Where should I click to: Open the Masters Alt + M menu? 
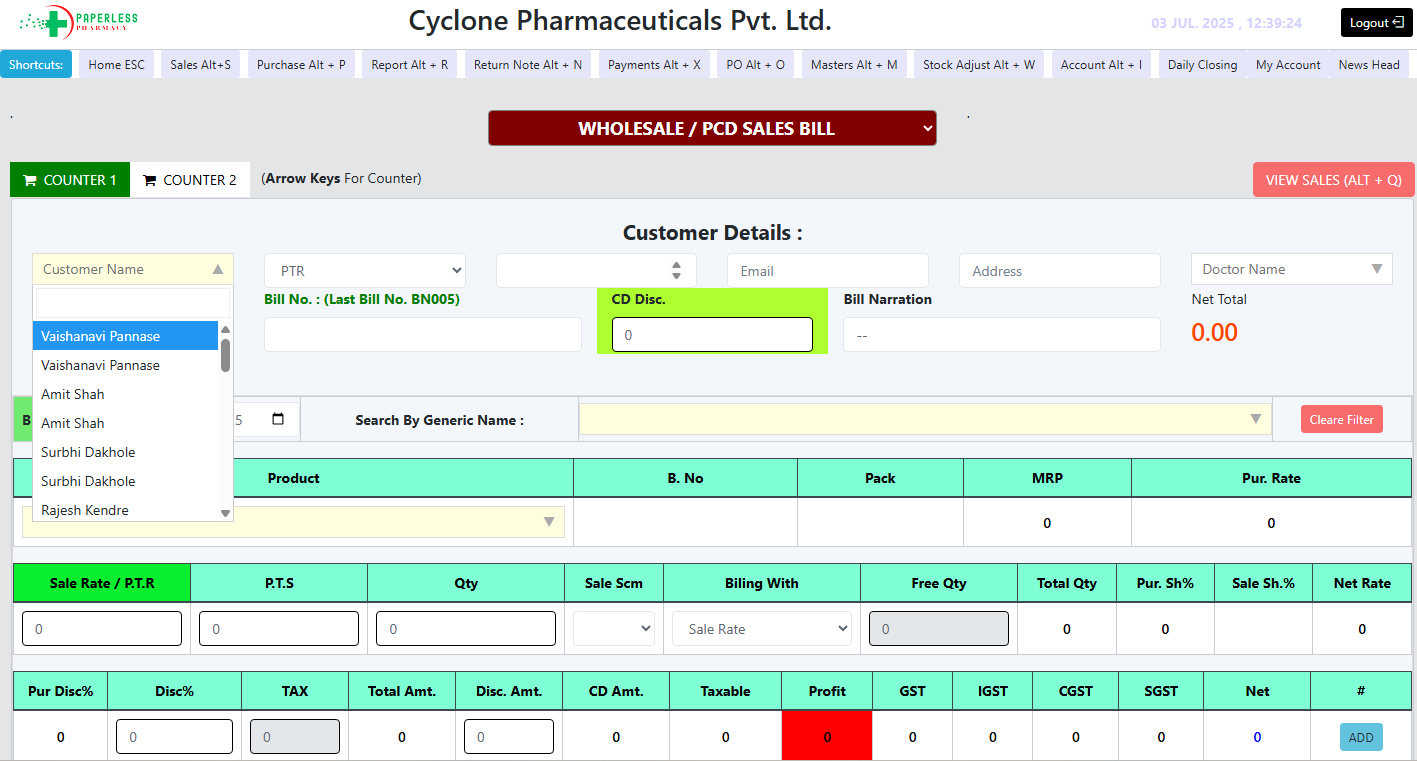(853, 65)
